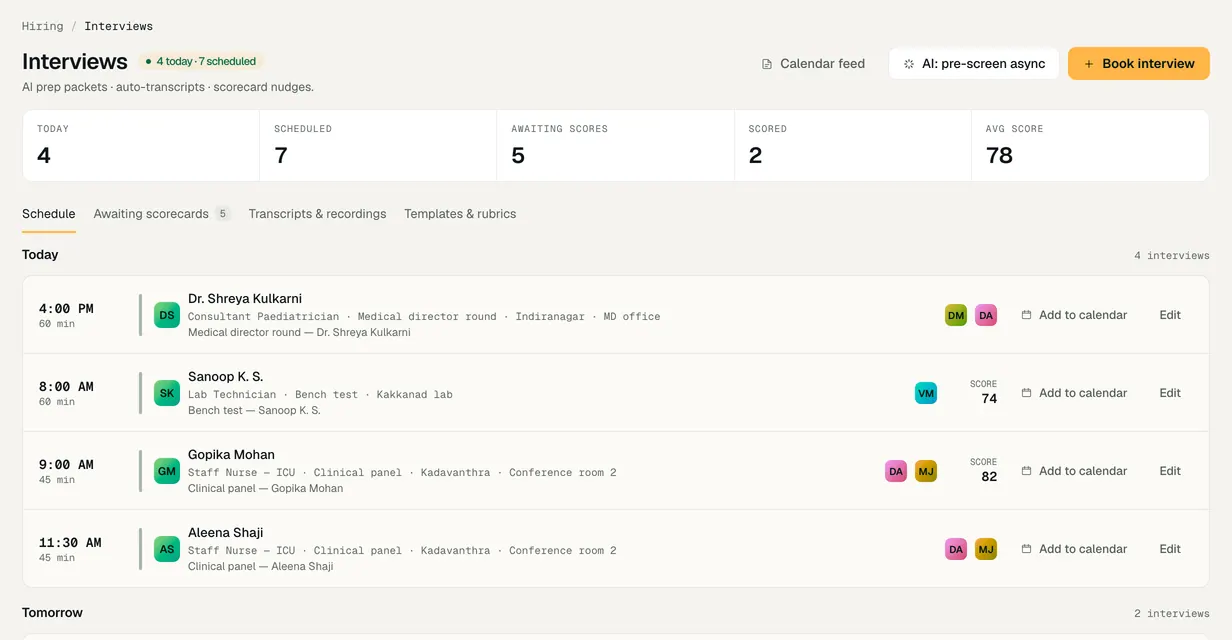This screenshot has width=1232, height=640.
Task: Click the Today section heading
Action: pos(40,255)
